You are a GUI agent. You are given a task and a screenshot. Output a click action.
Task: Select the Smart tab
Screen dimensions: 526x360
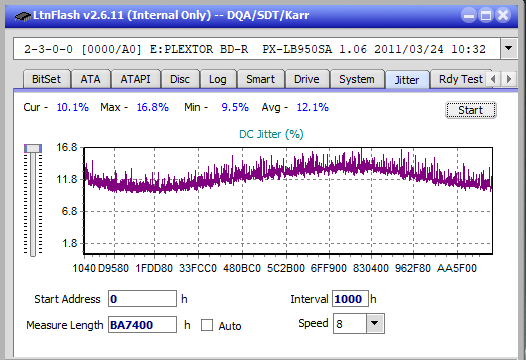[x=260, y=79]
